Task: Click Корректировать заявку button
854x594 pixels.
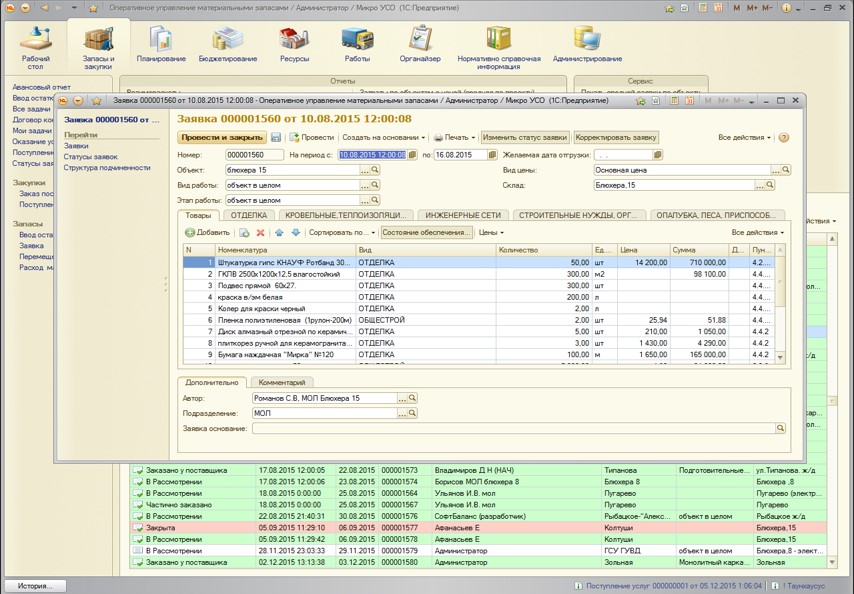Action: 616,138
